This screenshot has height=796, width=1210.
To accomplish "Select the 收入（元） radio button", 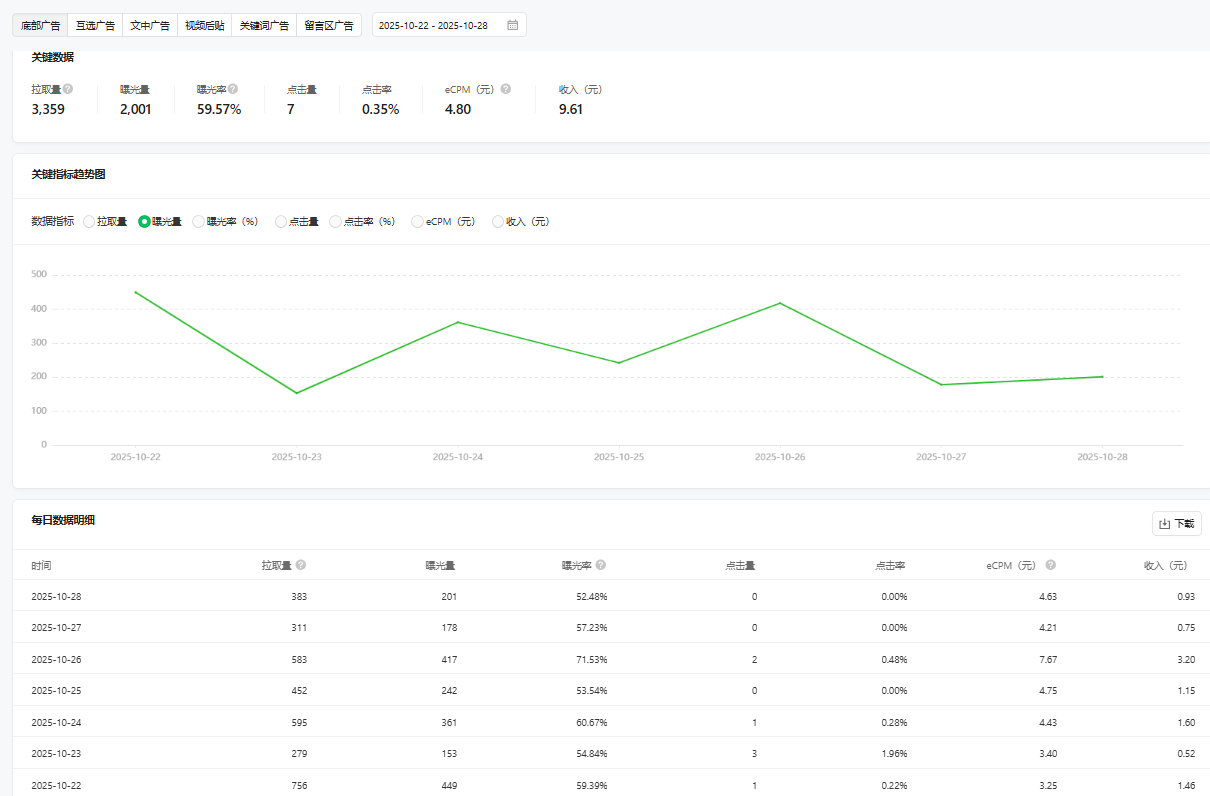I will click(x=498, y=222).
